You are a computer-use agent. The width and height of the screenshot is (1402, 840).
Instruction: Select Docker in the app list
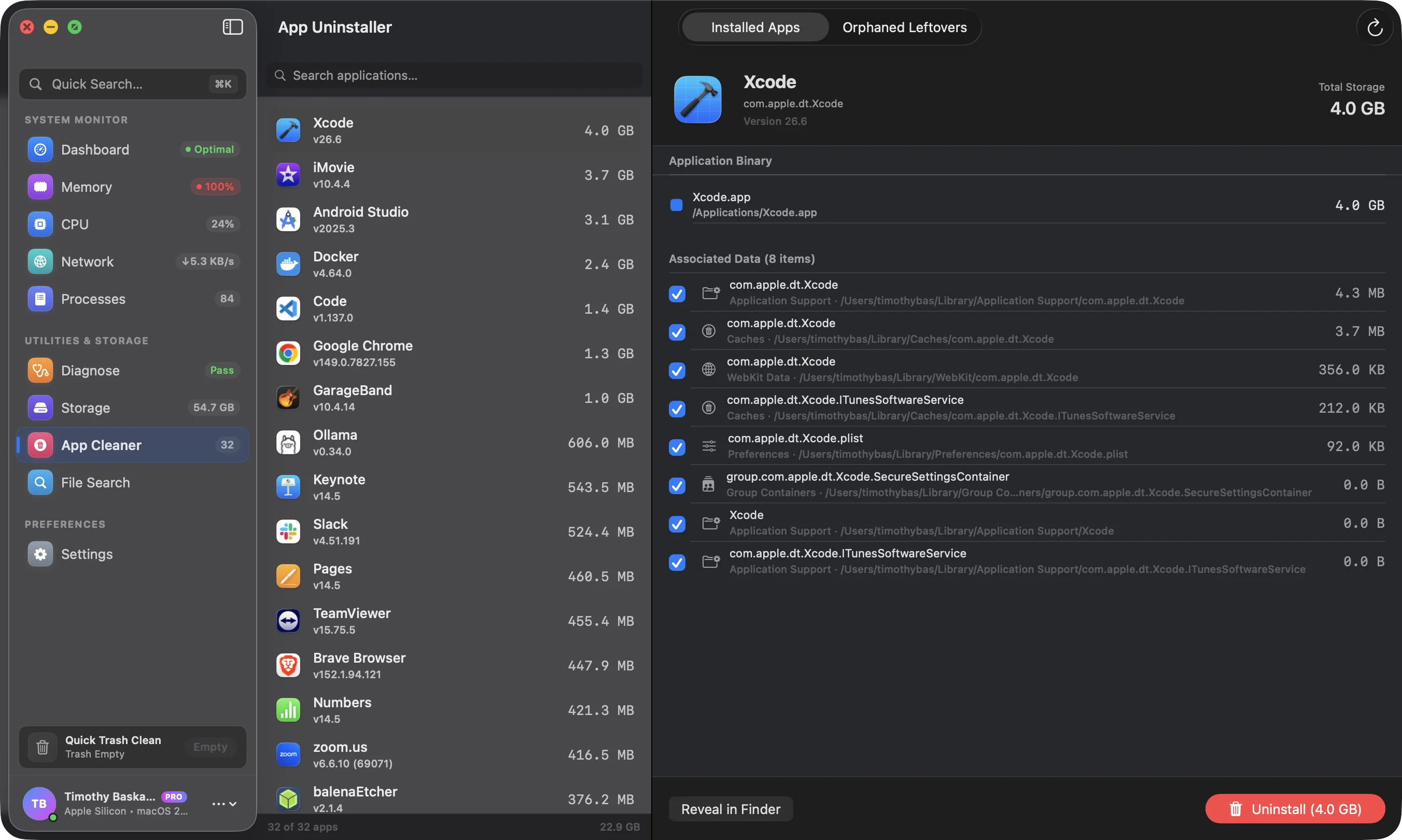(x=455, y=264)
